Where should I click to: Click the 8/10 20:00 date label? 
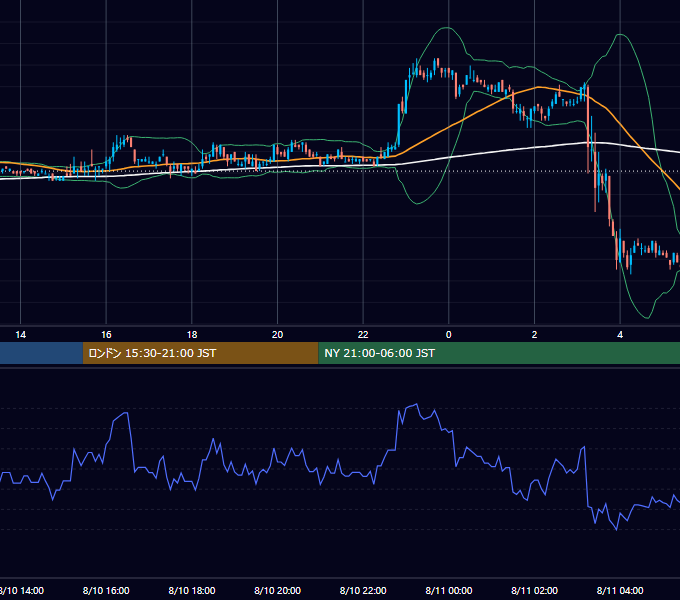click(278, 590)
